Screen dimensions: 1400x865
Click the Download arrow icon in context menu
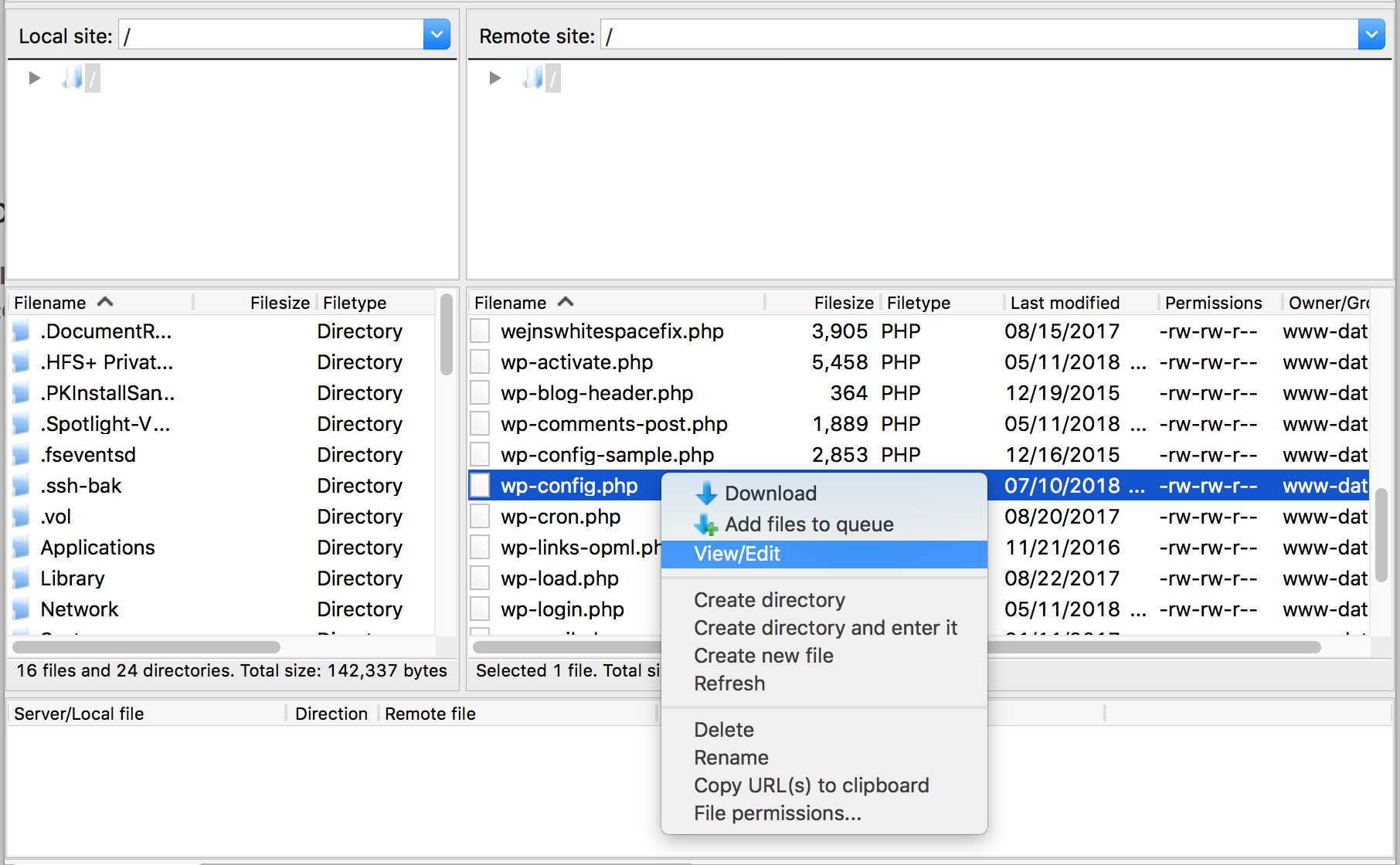tap(706, 494)
